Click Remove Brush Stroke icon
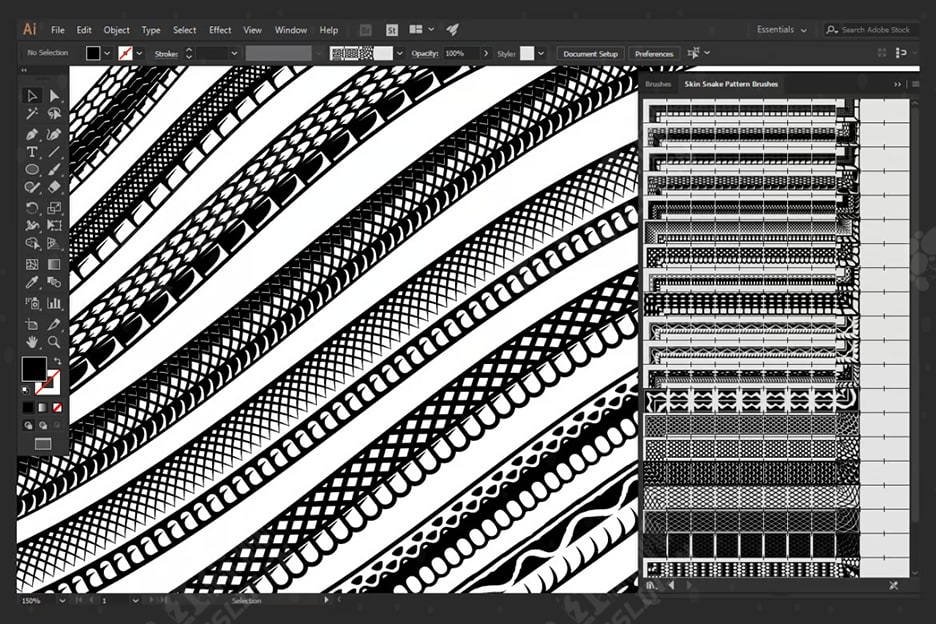Screen dimensions: 936x624 pos(894,586)
